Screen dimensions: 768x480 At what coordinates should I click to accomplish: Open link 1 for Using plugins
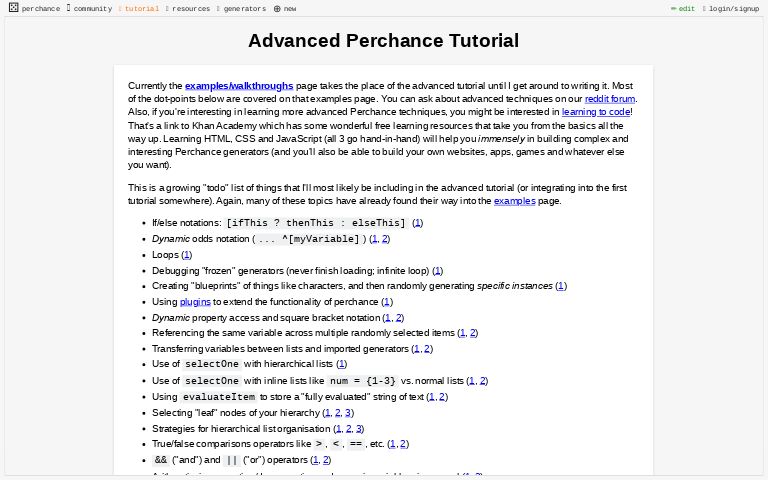tap(387, 302)
